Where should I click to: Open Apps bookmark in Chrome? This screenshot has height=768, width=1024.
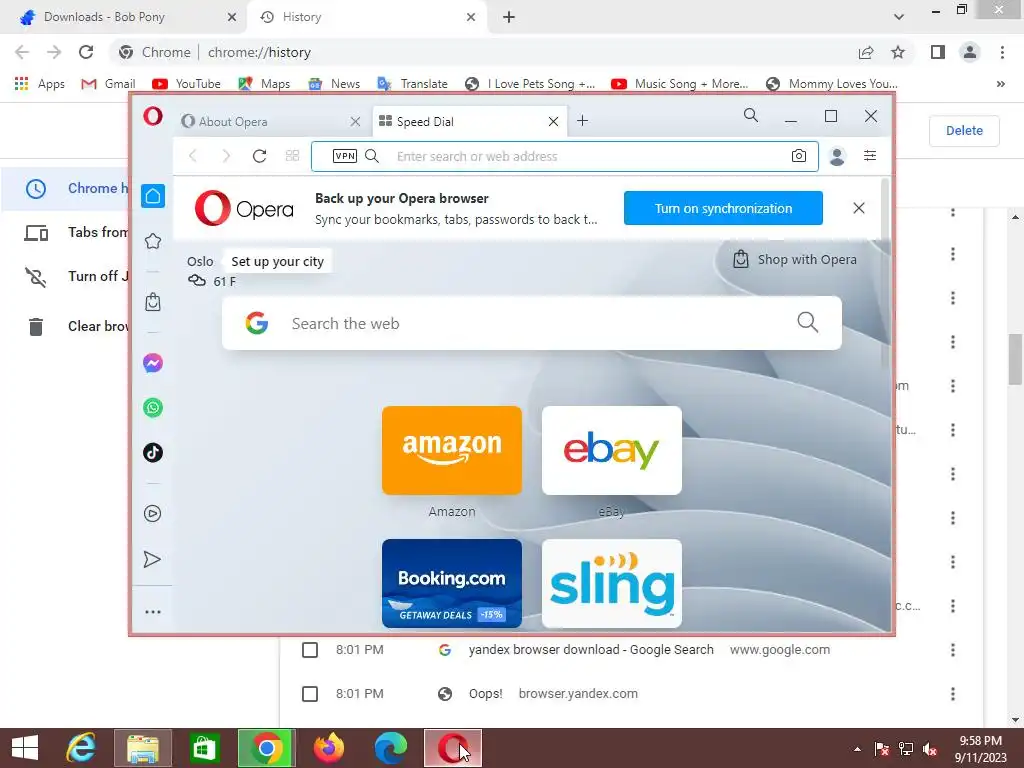(40, 84)
